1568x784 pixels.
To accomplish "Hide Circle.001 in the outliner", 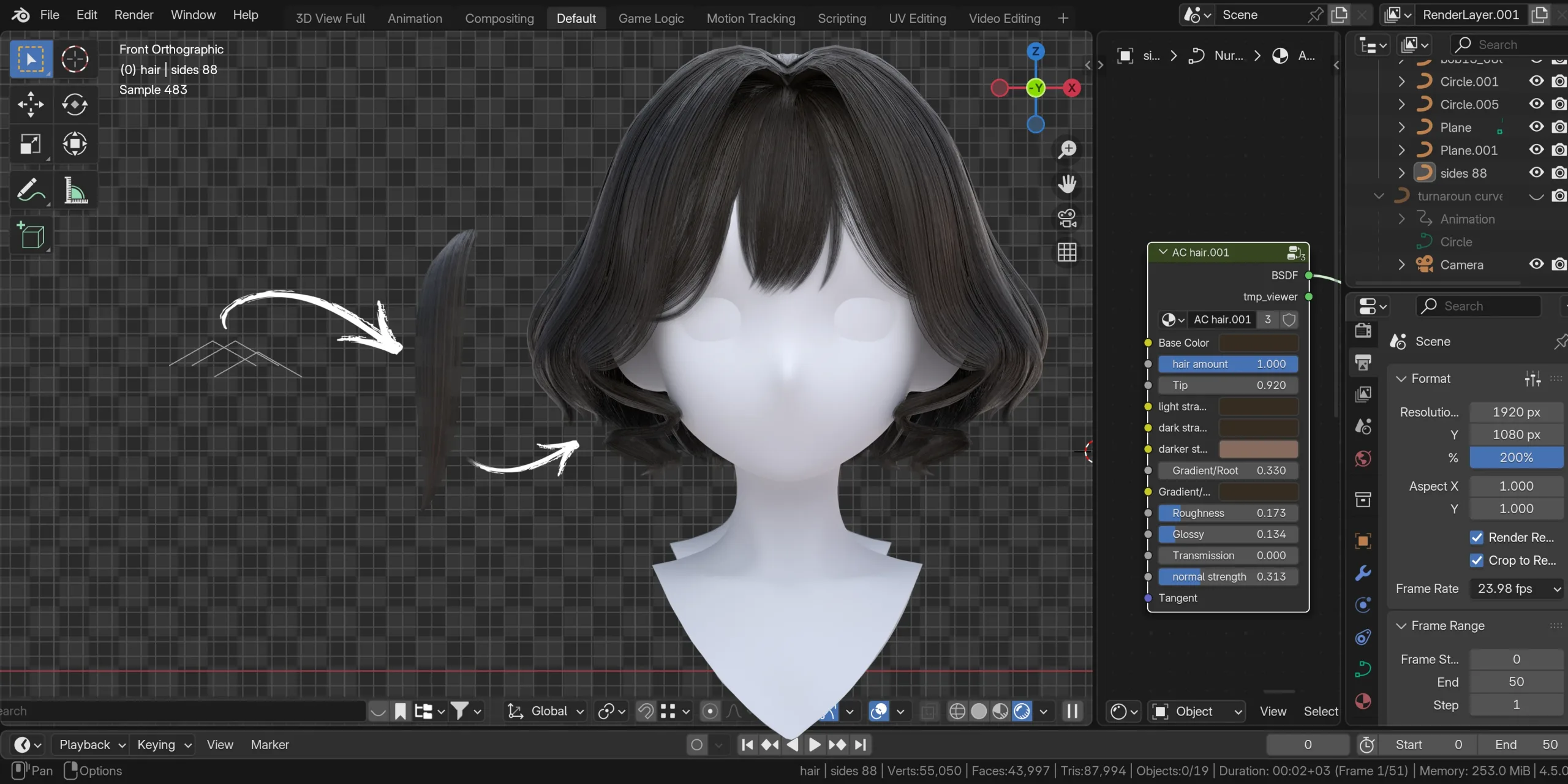I will tap(1536, 81).
